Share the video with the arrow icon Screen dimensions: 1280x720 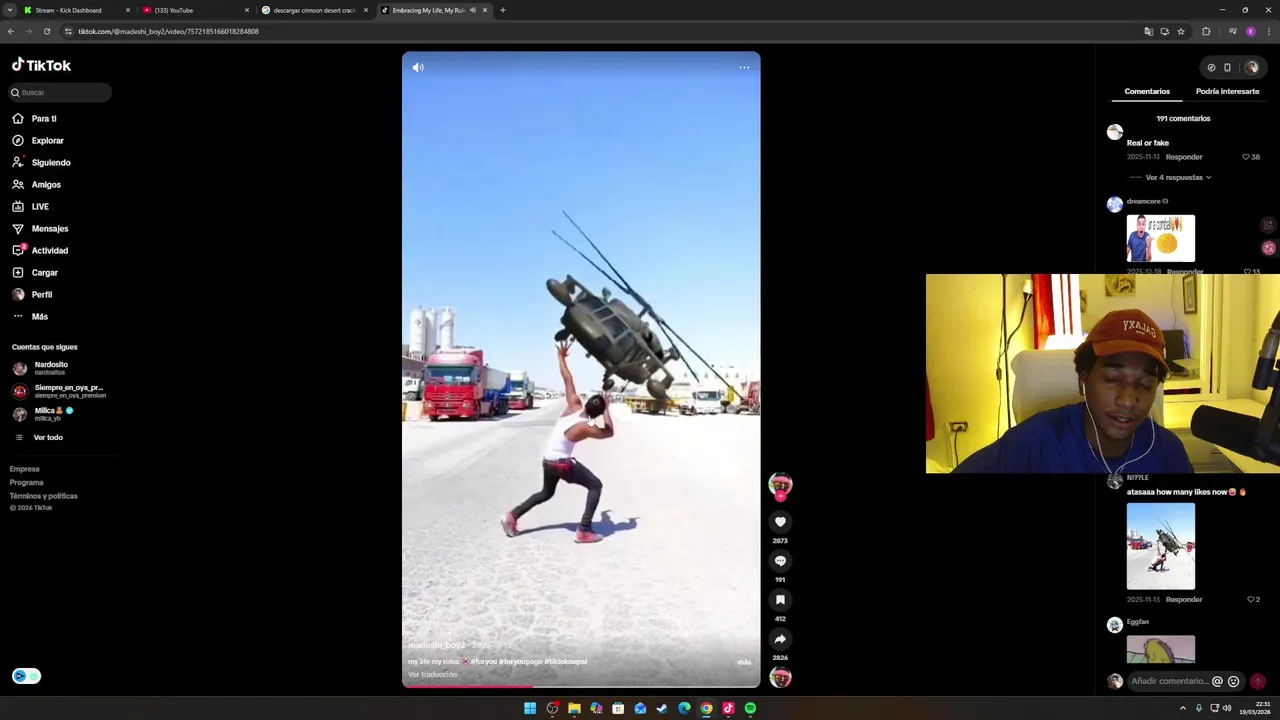tap(780, 639)
